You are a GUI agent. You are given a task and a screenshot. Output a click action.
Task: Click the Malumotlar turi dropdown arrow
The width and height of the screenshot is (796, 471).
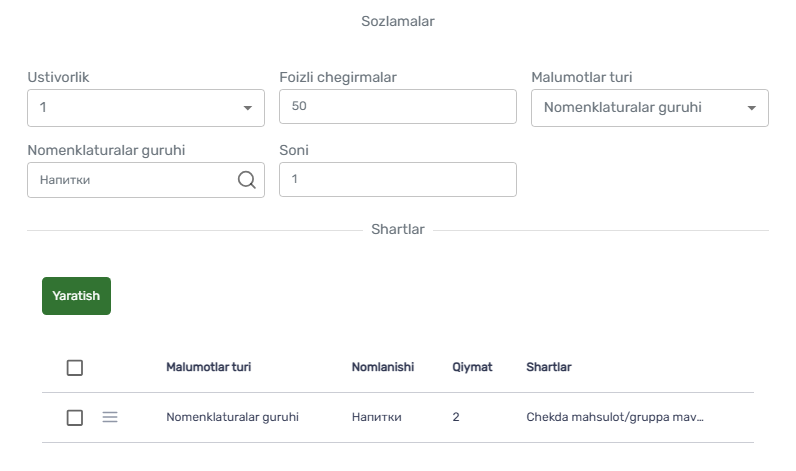point(752,108)
